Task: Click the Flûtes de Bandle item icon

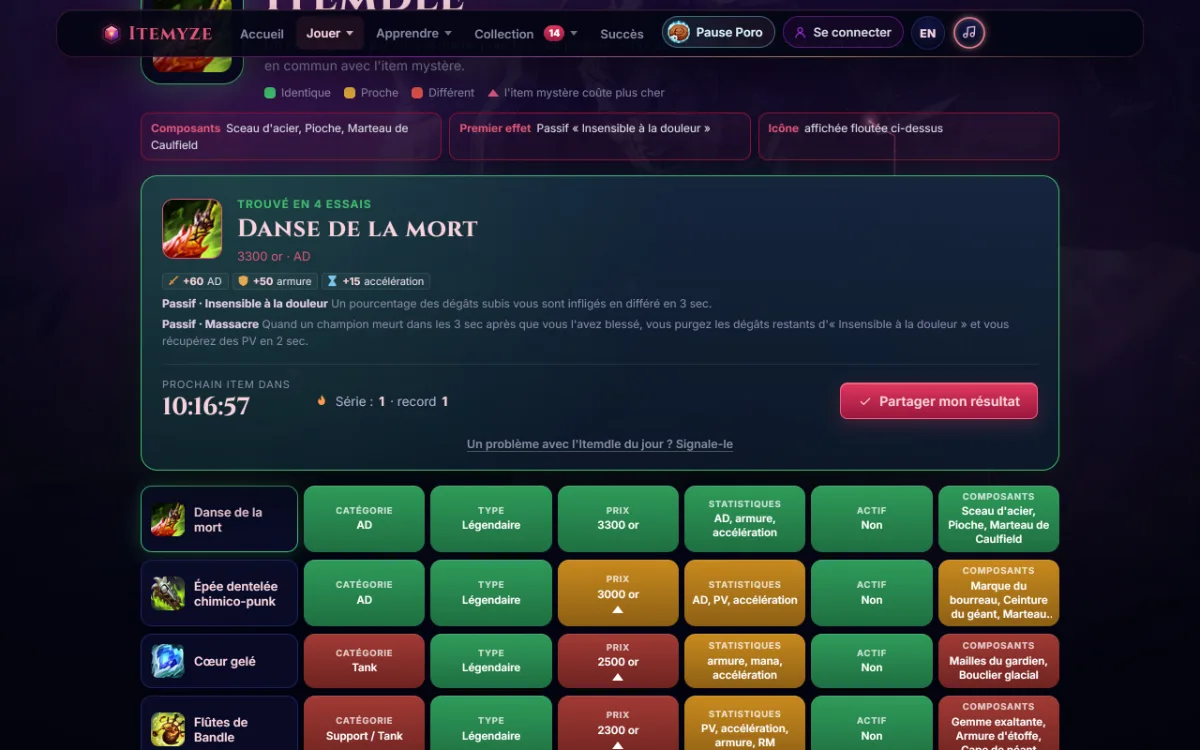Action: tap(168, 729)
